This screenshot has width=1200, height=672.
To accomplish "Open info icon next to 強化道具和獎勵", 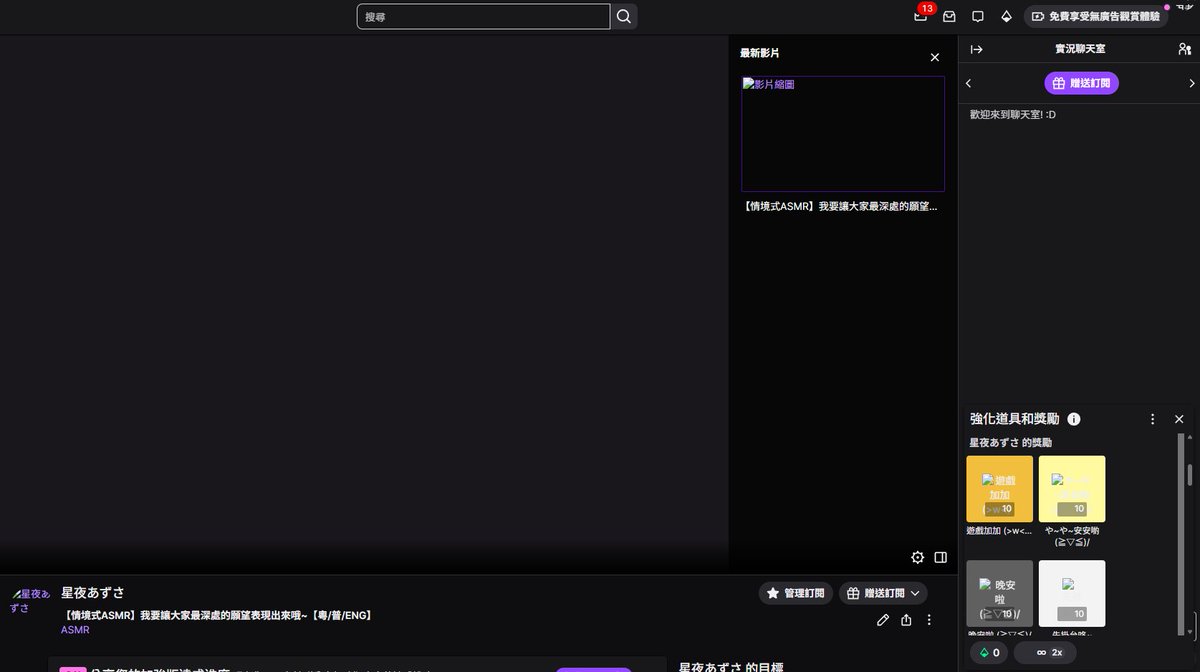I will (x=1074, y=419).
